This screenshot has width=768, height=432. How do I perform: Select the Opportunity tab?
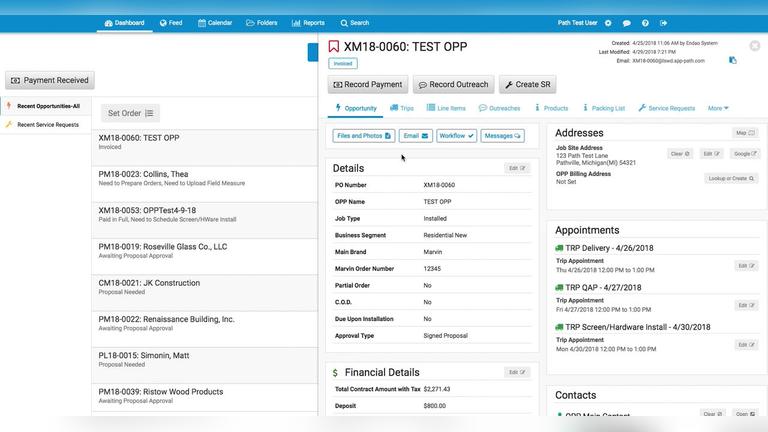pos(356,108)
